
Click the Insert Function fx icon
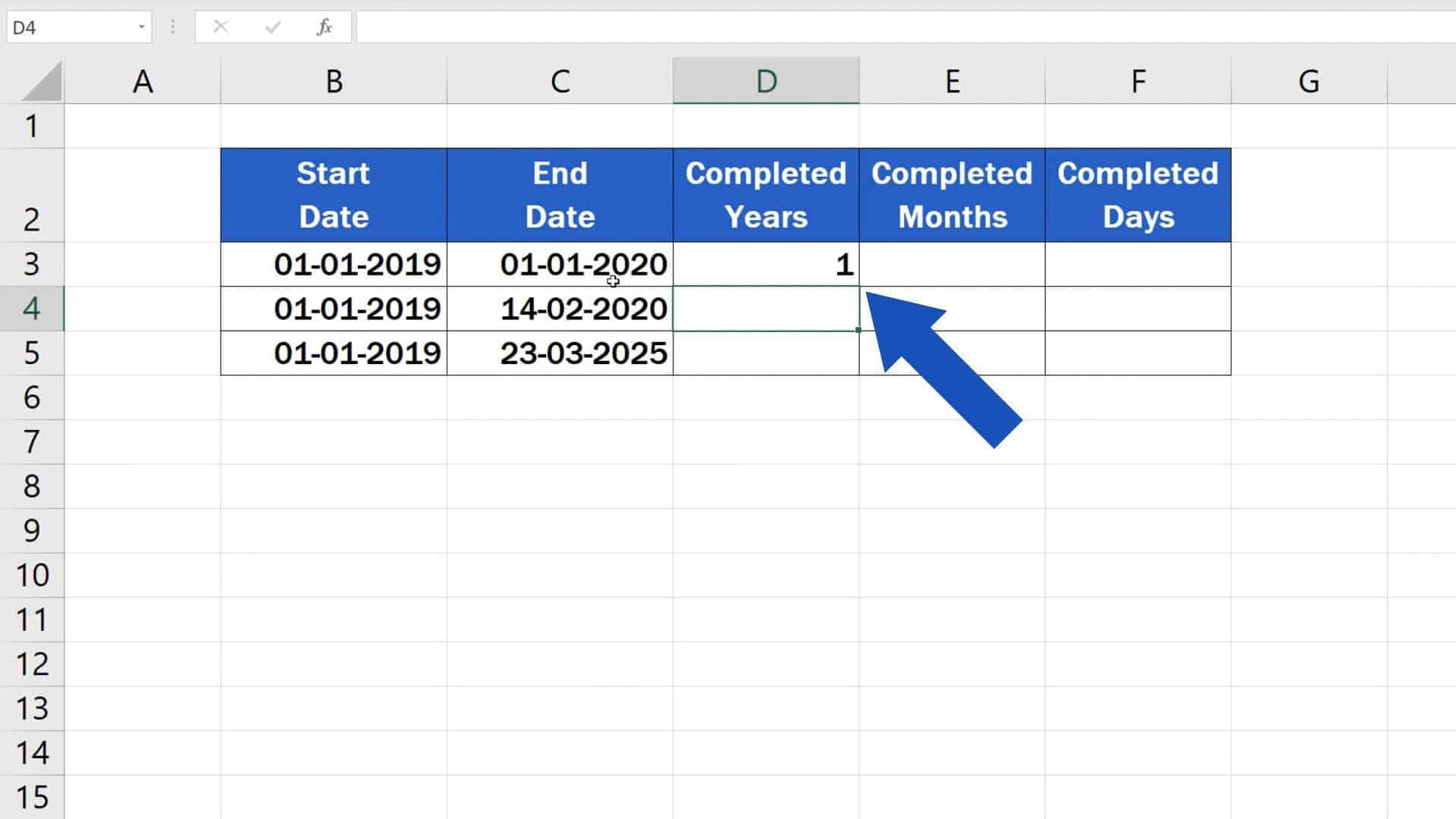(325, 27)
